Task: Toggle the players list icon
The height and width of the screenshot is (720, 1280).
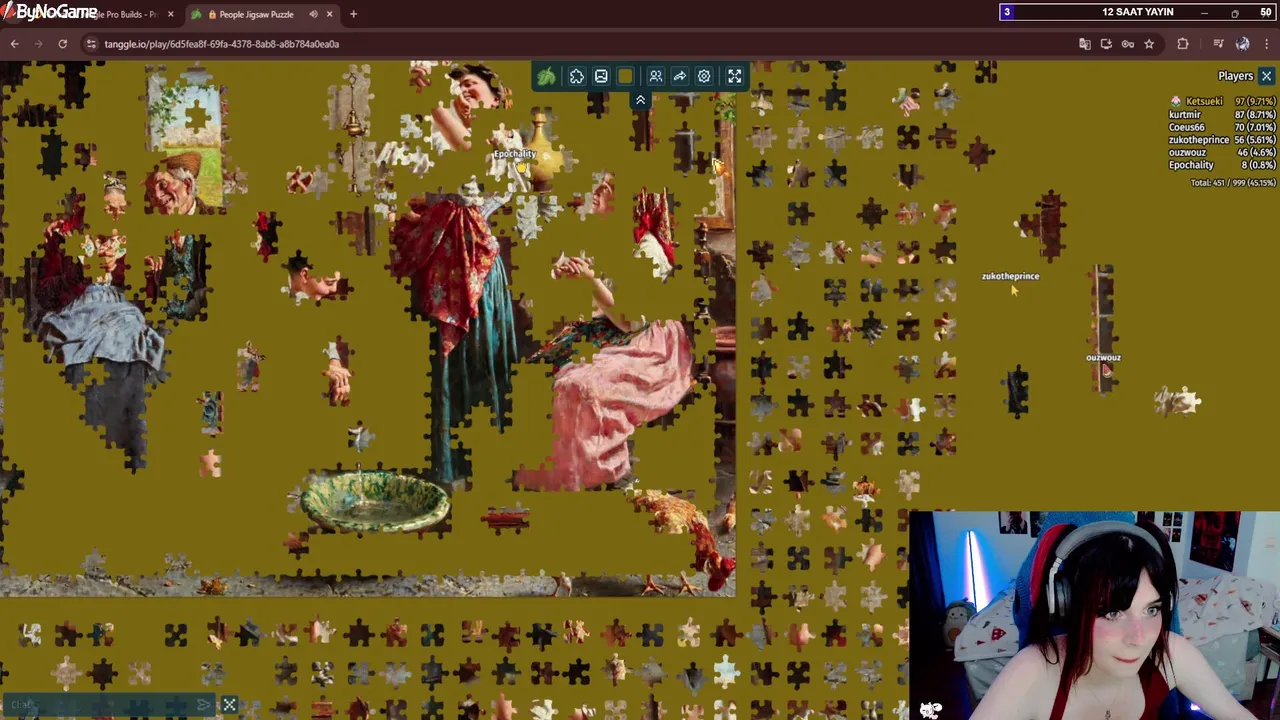Action: [x=656, y=76]
